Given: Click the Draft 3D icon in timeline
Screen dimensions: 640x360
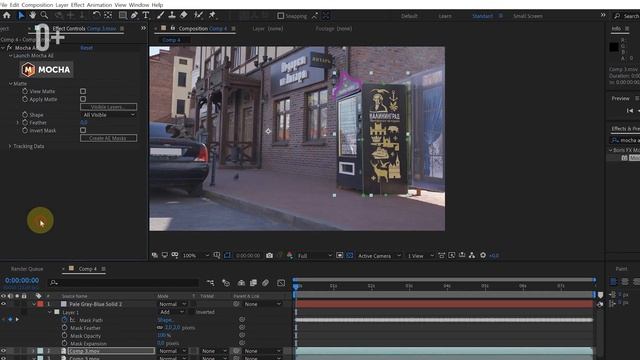Looking at the screenshot, I should click(x=226, y=282).
